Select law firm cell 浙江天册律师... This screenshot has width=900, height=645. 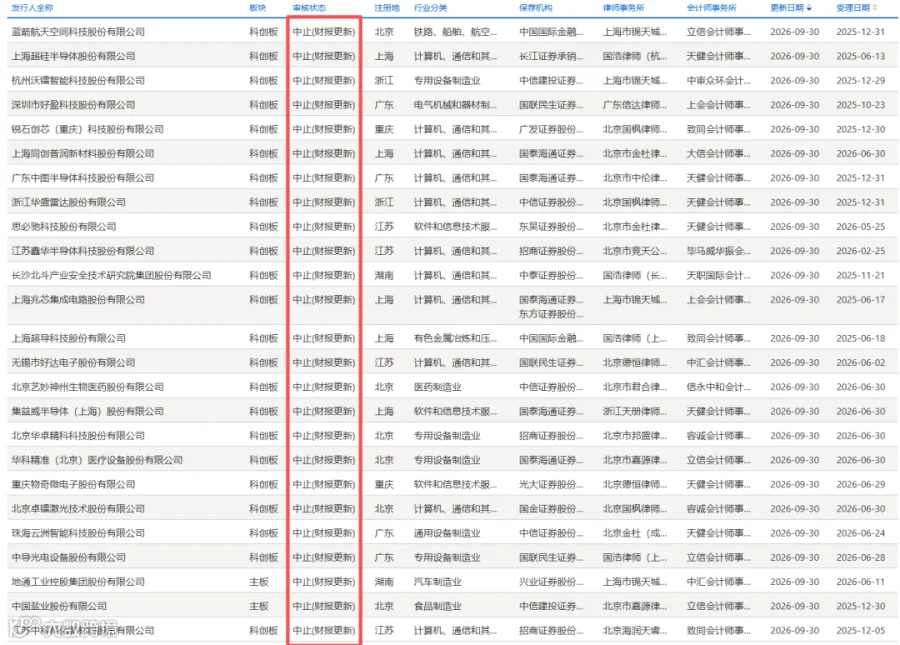[635, 411]
